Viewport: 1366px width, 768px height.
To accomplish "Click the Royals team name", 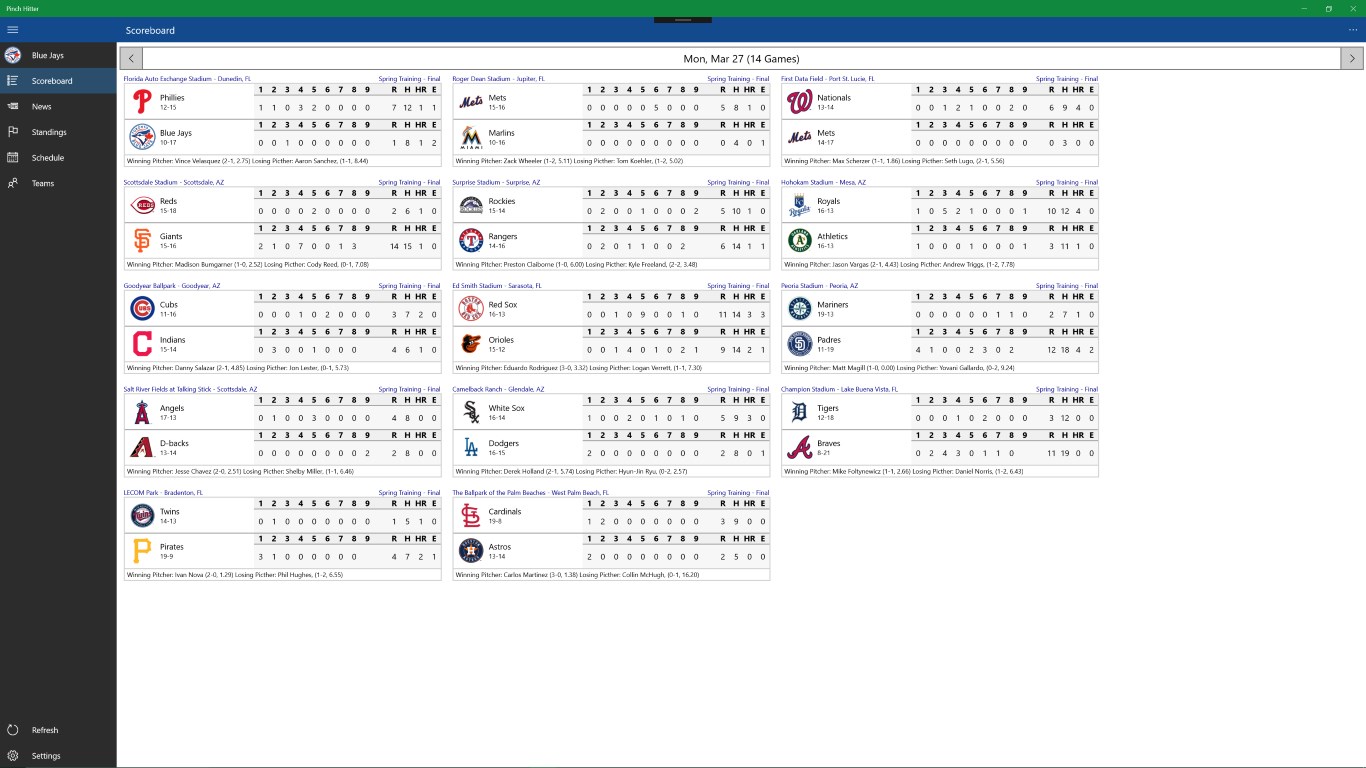I will (x=829, y=201).
